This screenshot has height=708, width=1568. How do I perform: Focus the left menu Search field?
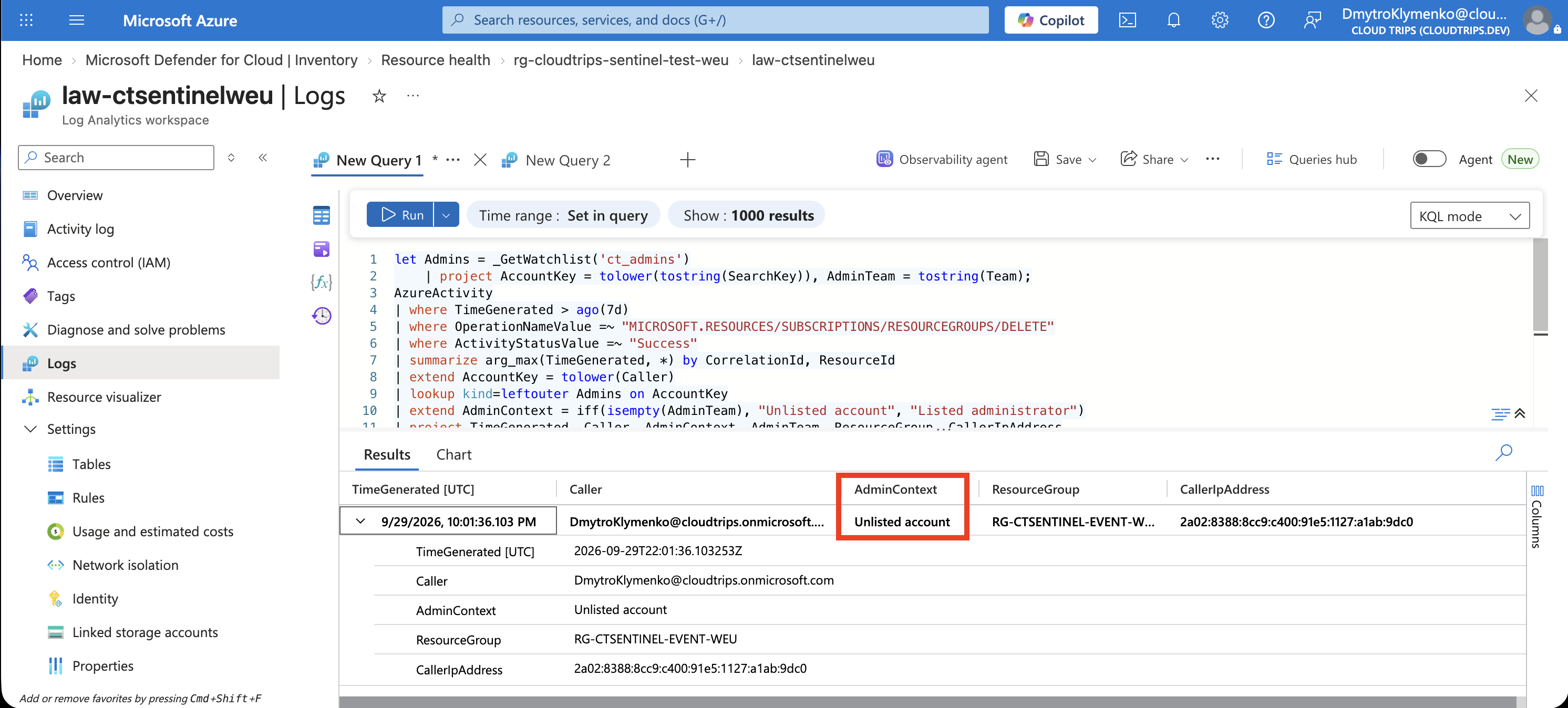[x=116, y=158]
